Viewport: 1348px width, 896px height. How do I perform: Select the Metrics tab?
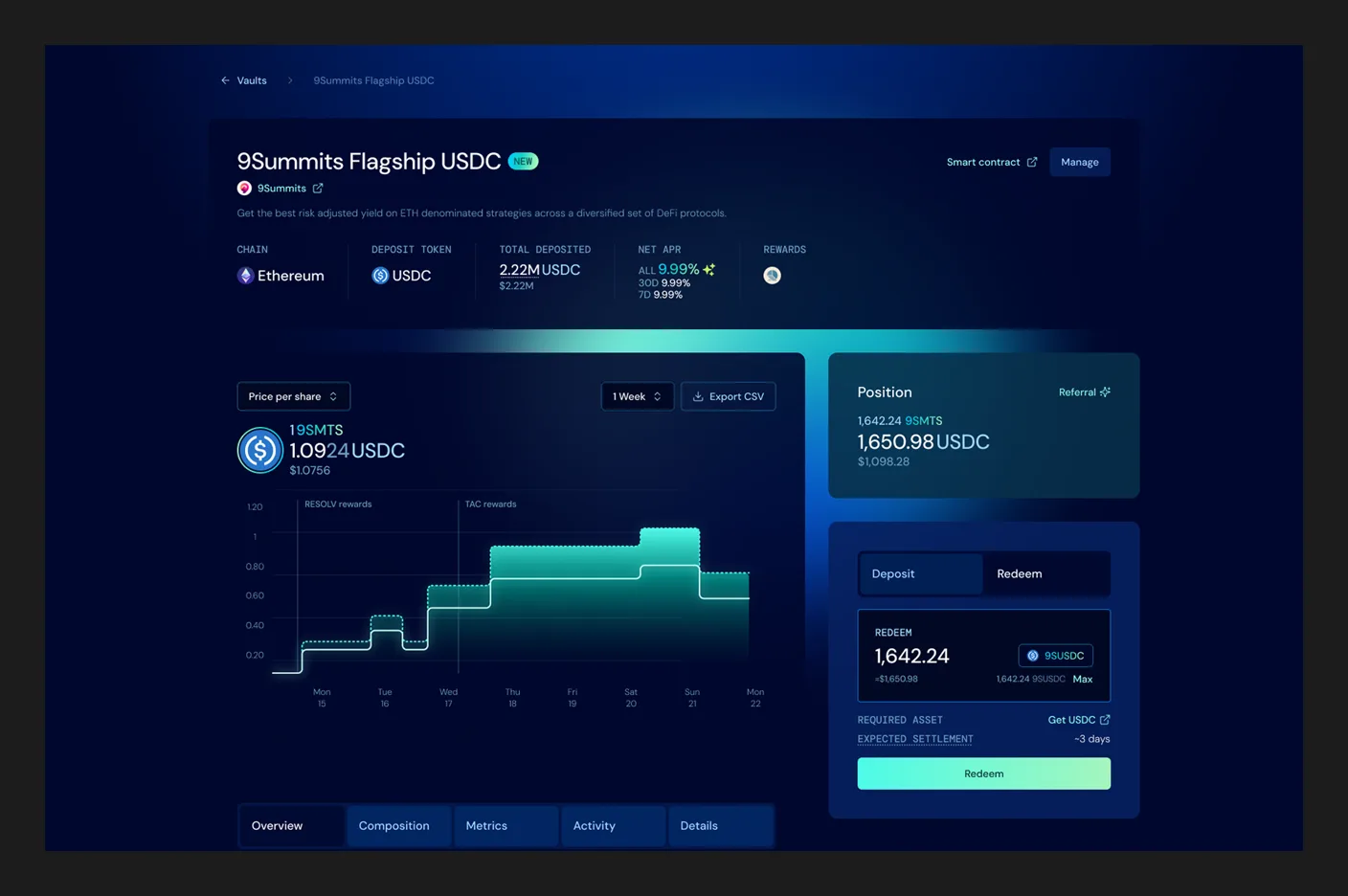[x=505, y=825]
